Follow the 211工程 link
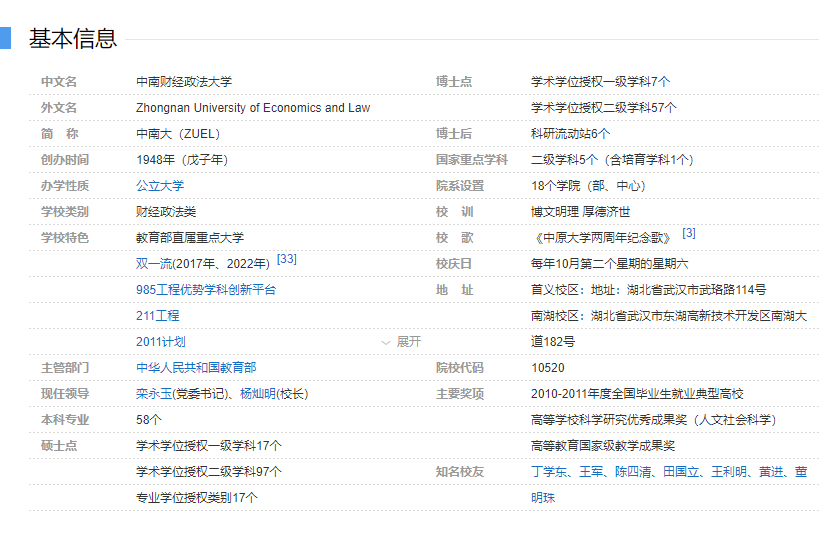830x541 pixels. pyautogui.click(x=158, y=316)
